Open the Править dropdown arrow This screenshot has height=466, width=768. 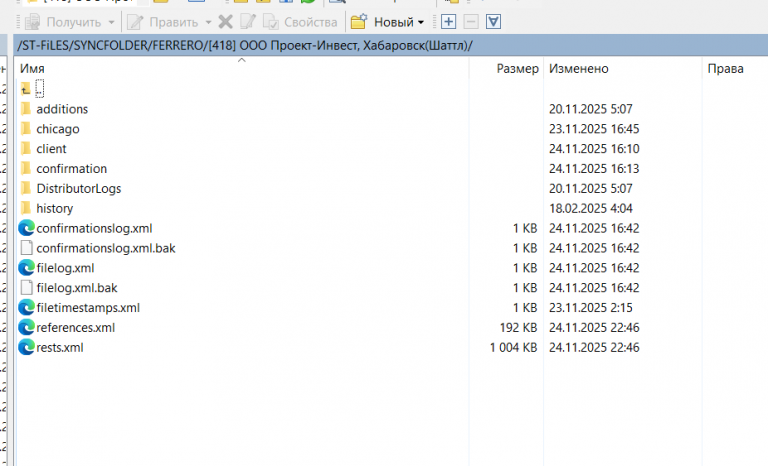[208, 23]
